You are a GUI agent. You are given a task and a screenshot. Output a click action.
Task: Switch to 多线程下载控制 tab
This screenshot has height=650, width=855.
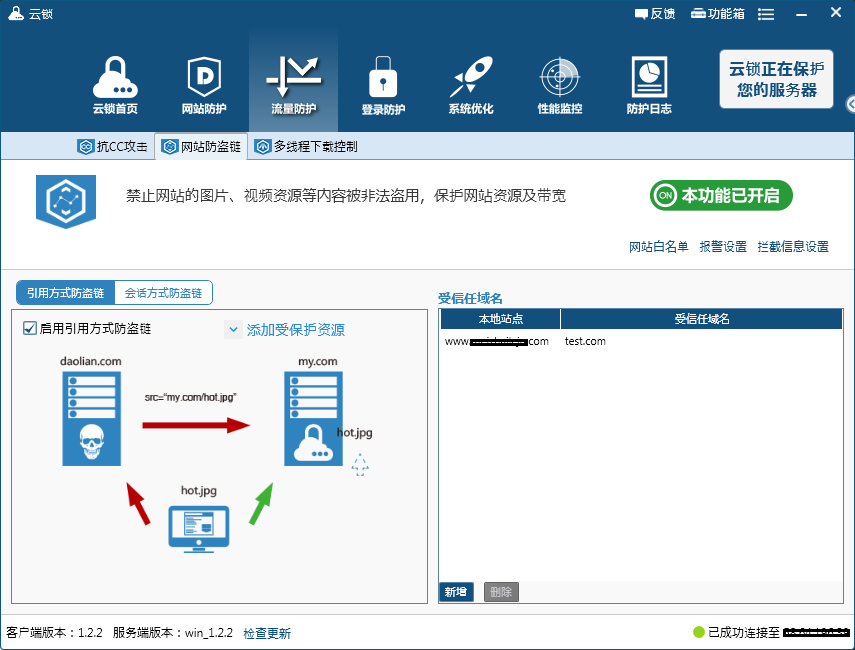click(306, 147)
